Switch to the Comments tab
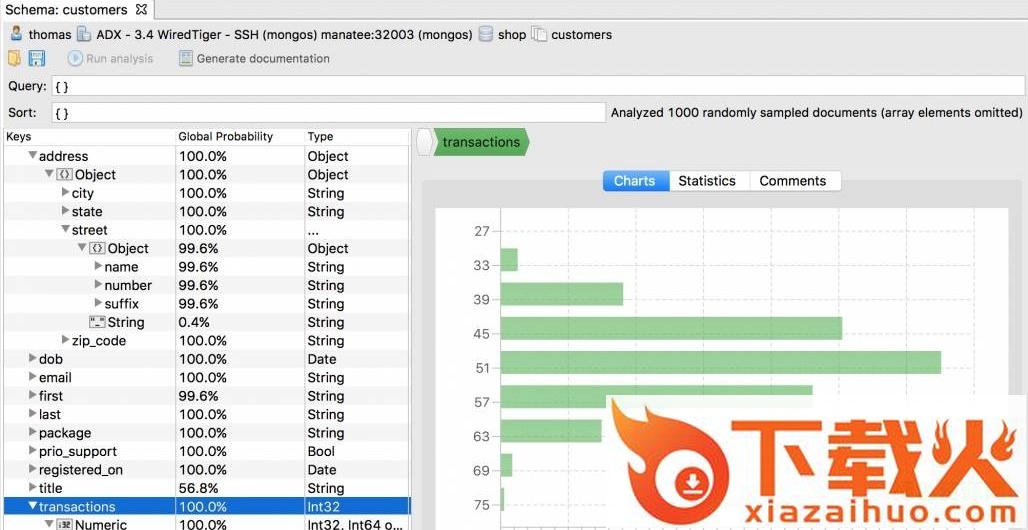Viewport: 1028px width, 530px height. (x=793, y=181)
